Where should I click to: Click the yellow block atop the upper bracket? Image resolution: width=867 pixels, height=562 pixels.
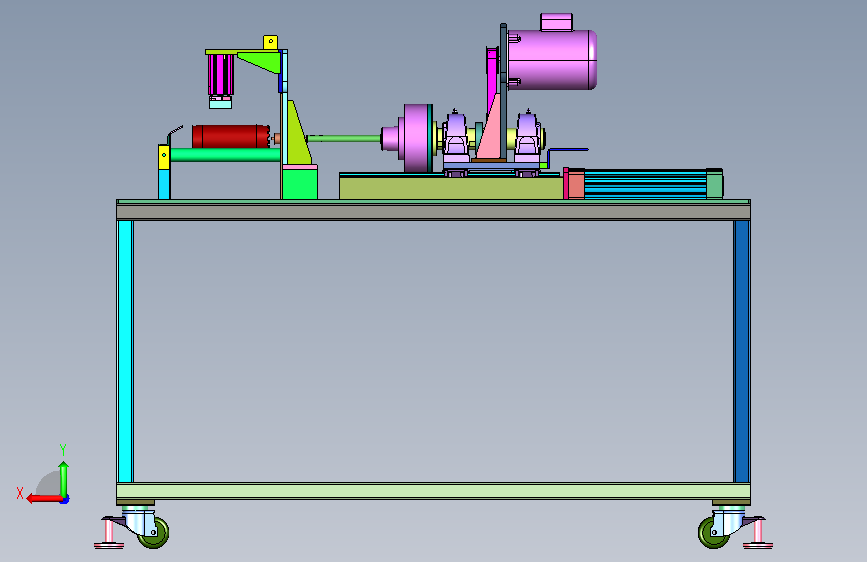click(x=270, y=42)
